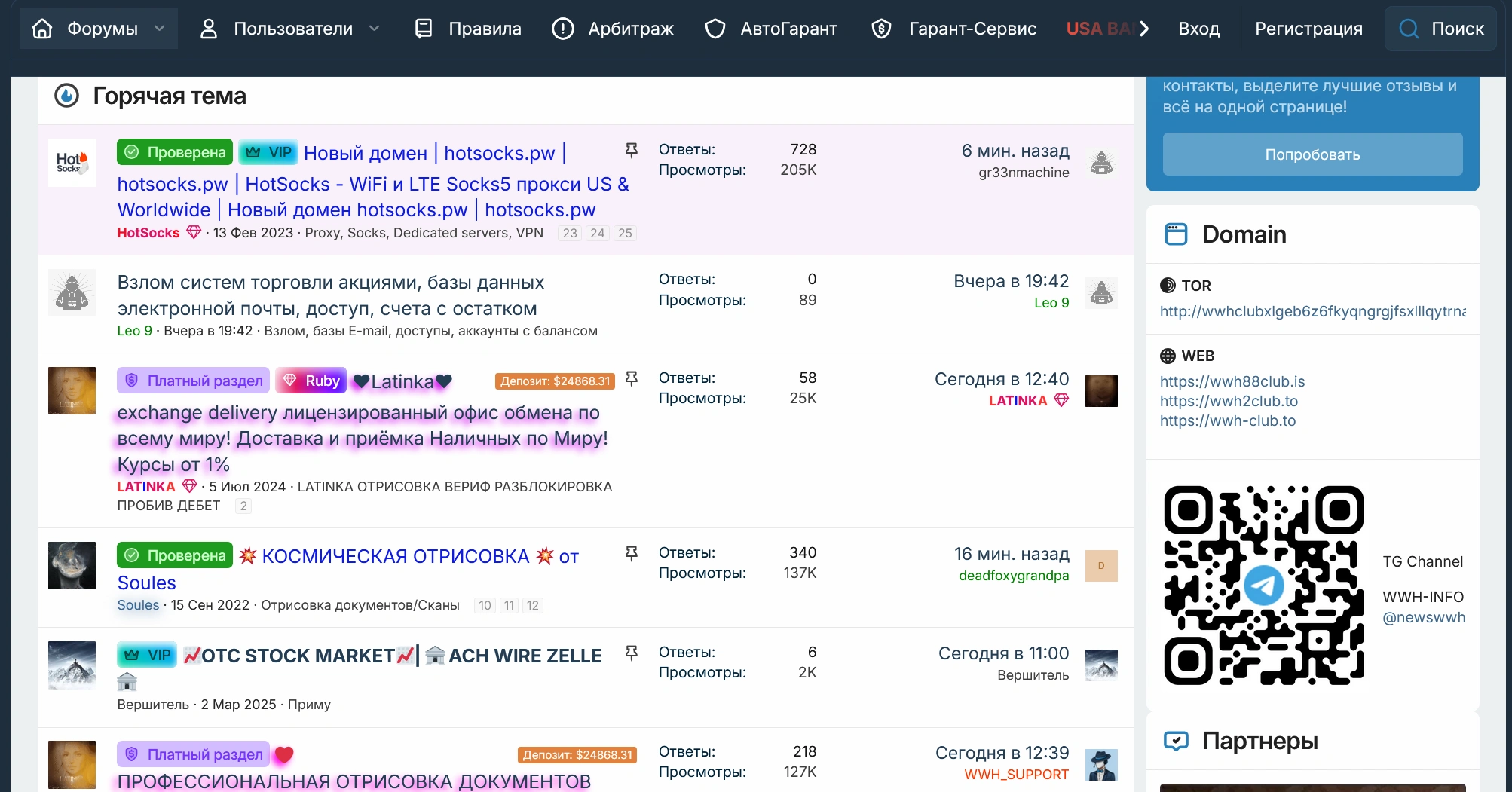Click the user icon beside Пользователи

[x=209, y=29]
